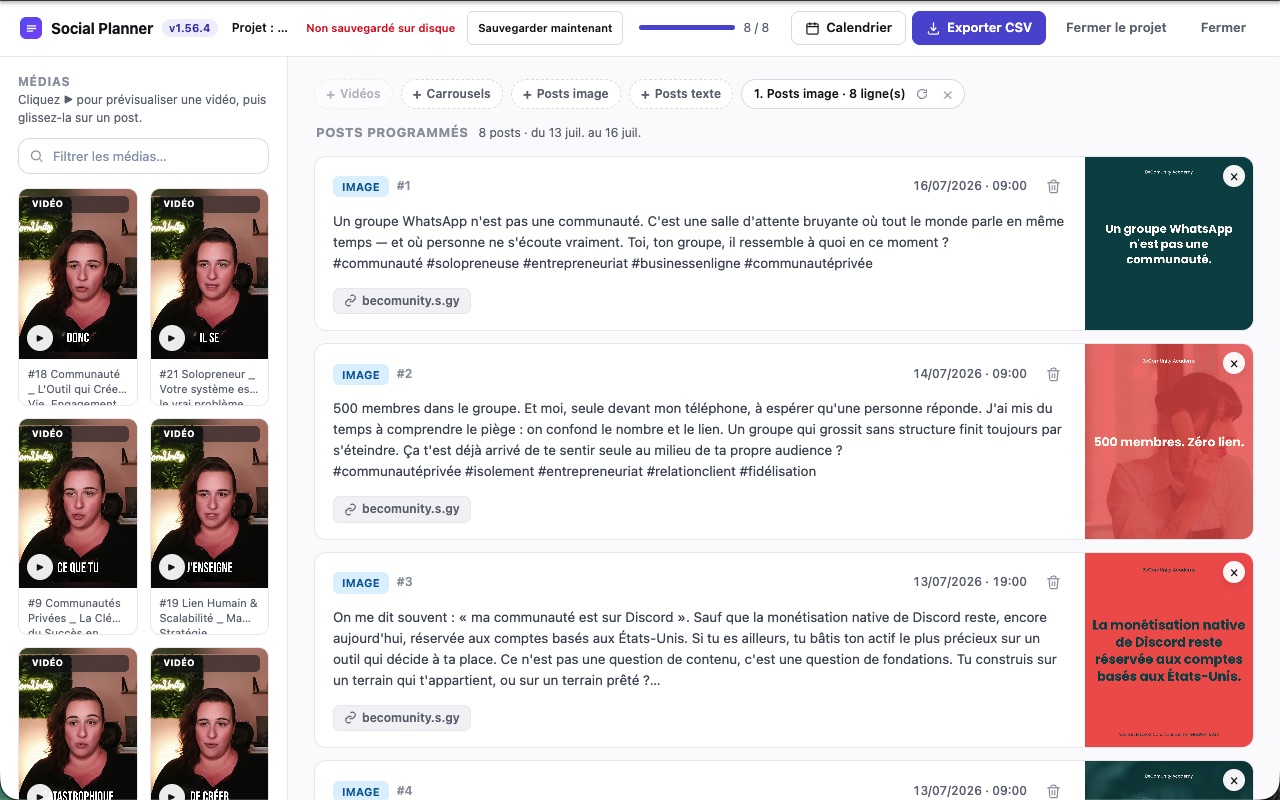The image size is (1280, 800).
Task: Close the Posts image 8 ligne(s) chip
Action: tap(947, 94)
